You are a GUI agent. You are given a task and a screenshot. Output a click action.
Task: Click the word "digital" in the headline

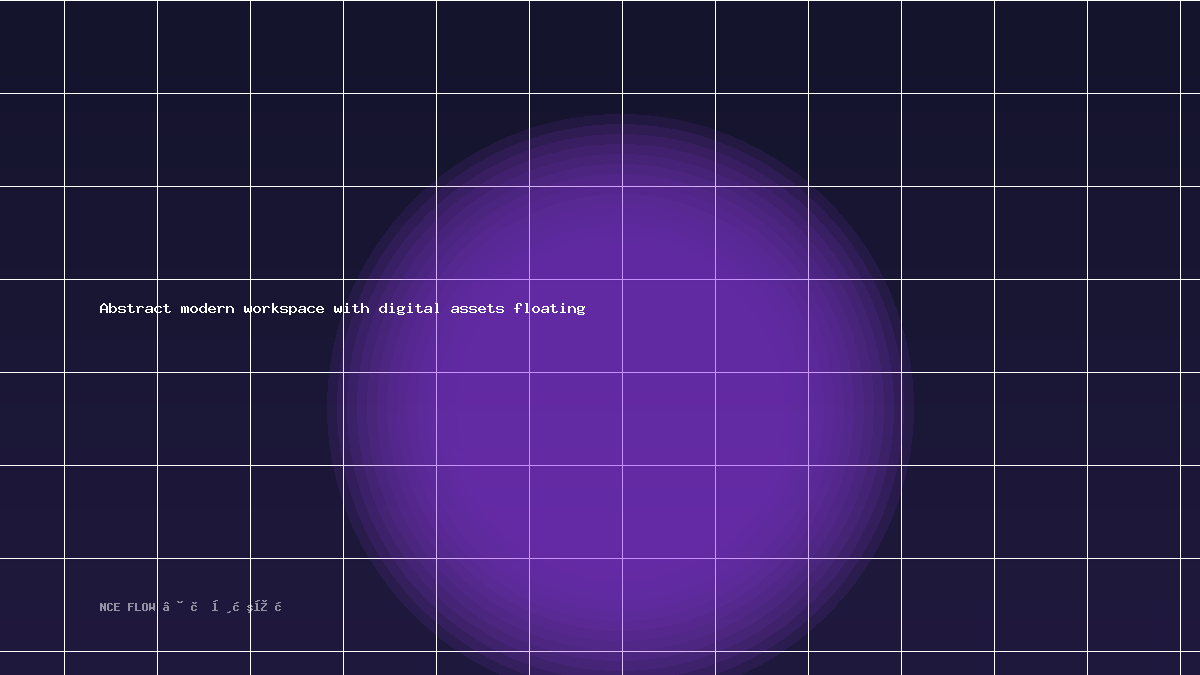point(410,308)
